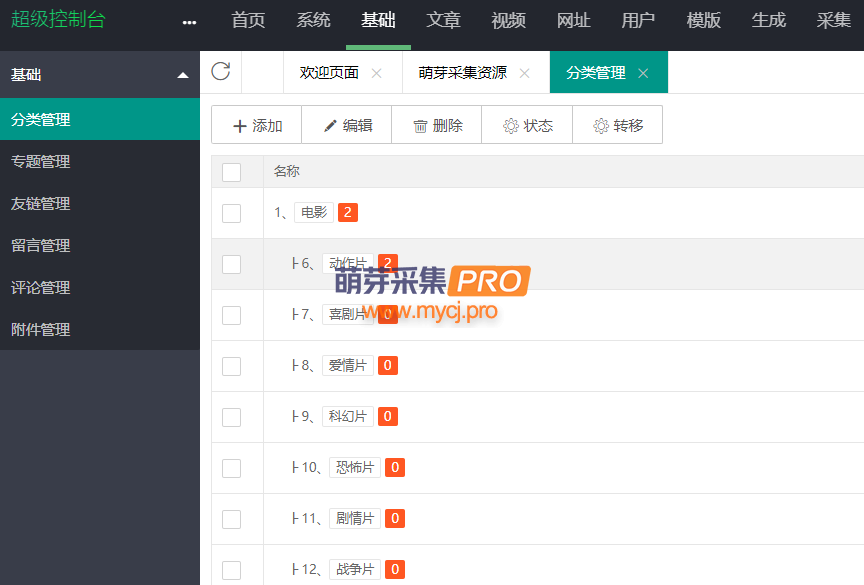The height and width of the screenshot is (585, 864).
Task: Click the orange count badge beside 恐怖片
Action: pos(395,467)
